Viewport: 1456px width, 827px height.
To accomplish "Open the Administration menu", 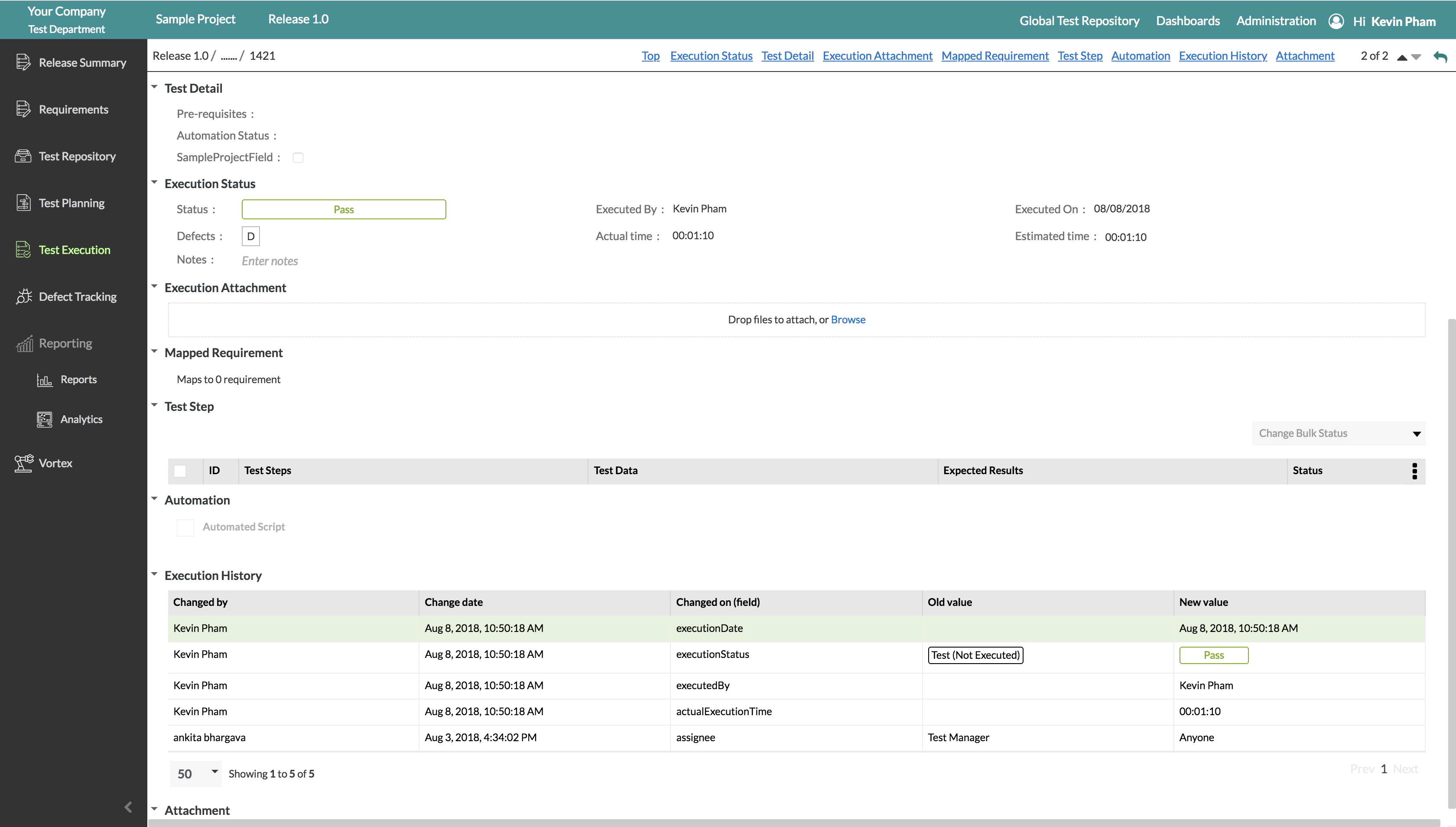I will pos(1275,21).
